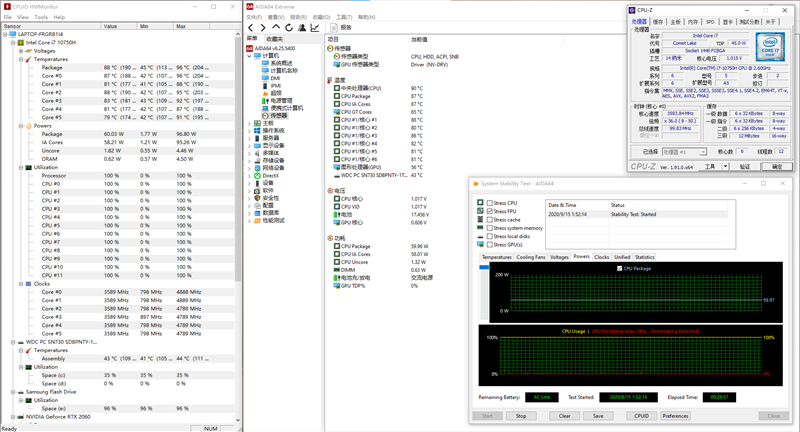800x432 pixels.
Task: Open the graph icon in AIDA64 toolbar
Action: point(315,28)
